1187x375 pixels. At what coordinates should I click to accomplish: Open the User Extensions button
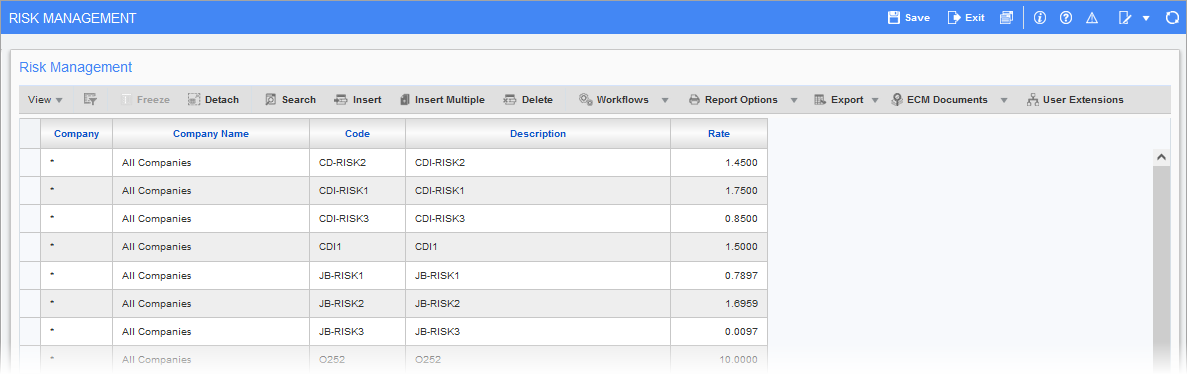[x=1075, y=99]
